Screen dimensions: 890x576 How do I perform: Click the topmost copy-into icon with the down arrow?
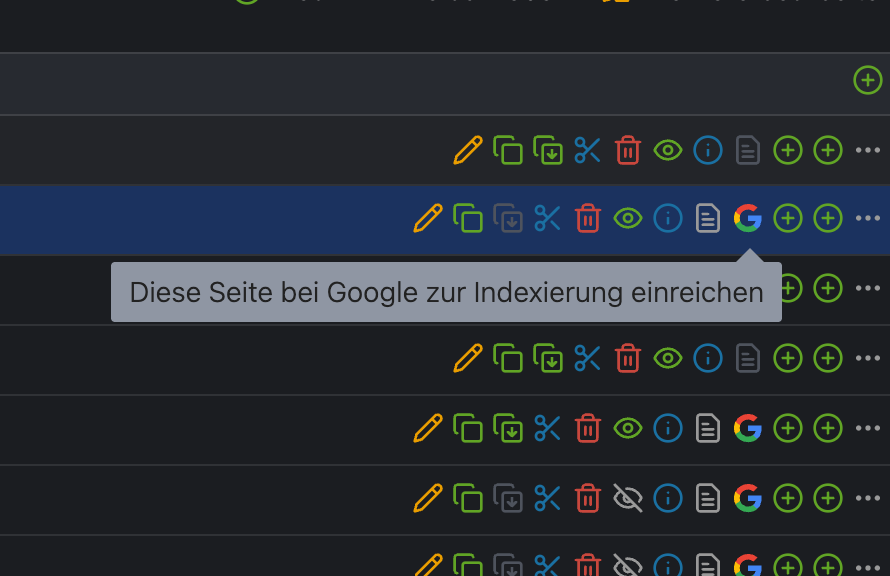click(x=548, y=150)
